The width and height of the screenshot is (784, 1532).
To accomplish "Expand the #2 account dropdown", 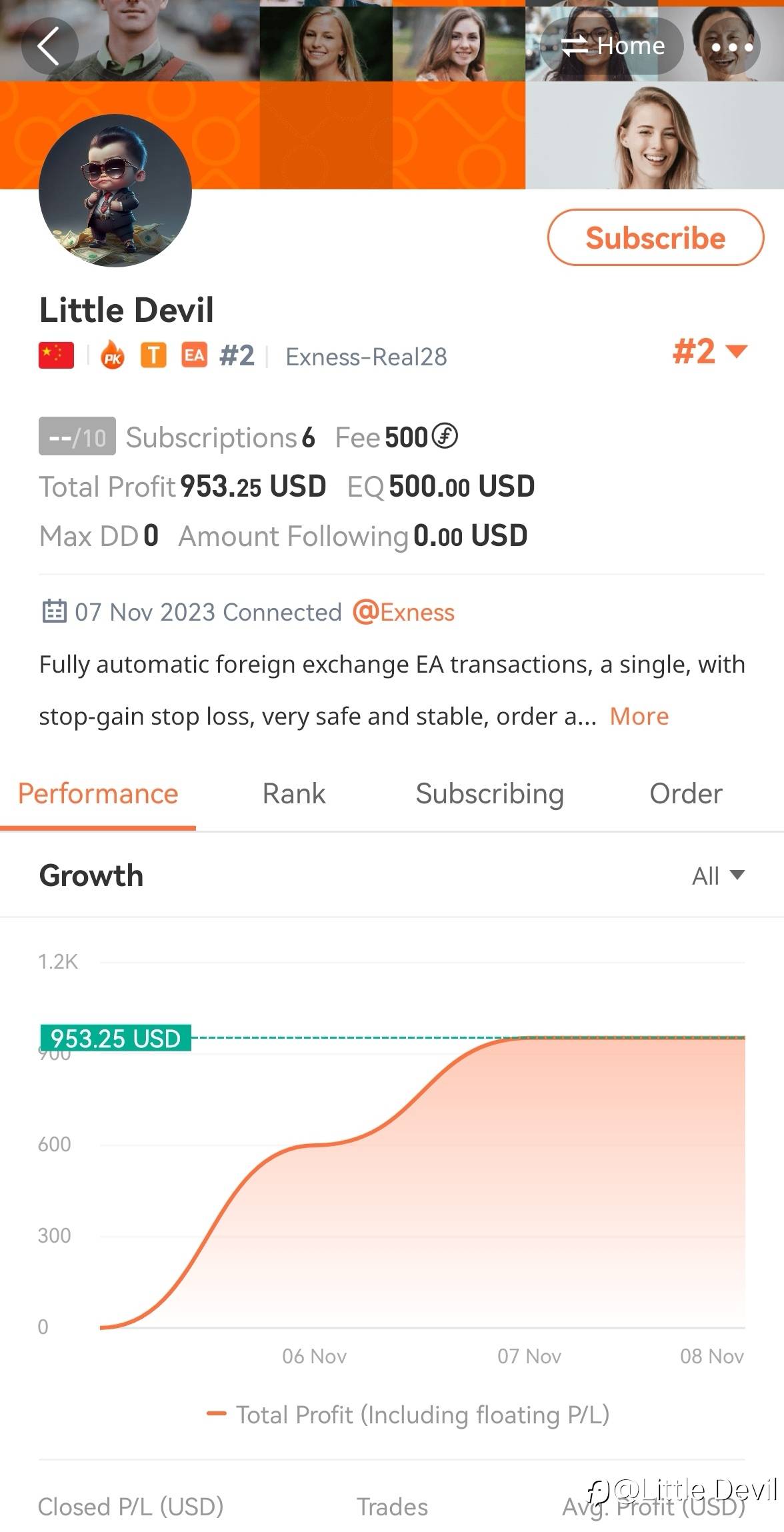I will [709, 351].
